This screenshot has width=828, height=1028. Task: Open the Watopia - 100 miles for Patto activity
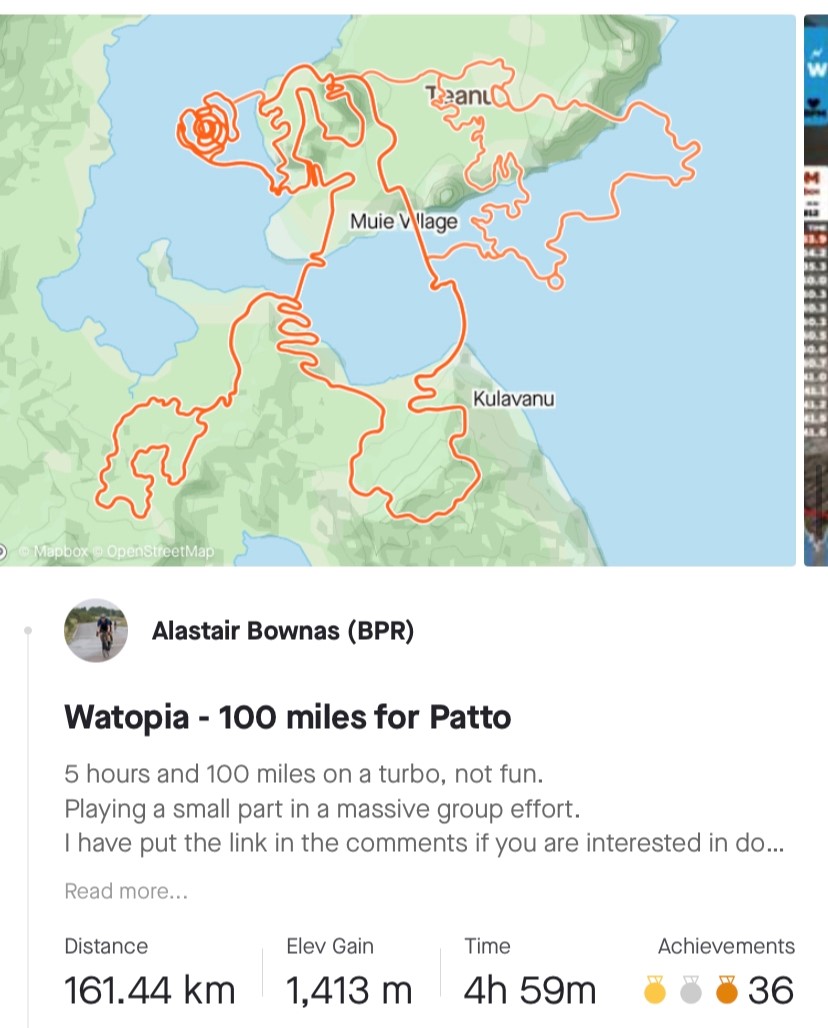point(287,717)
